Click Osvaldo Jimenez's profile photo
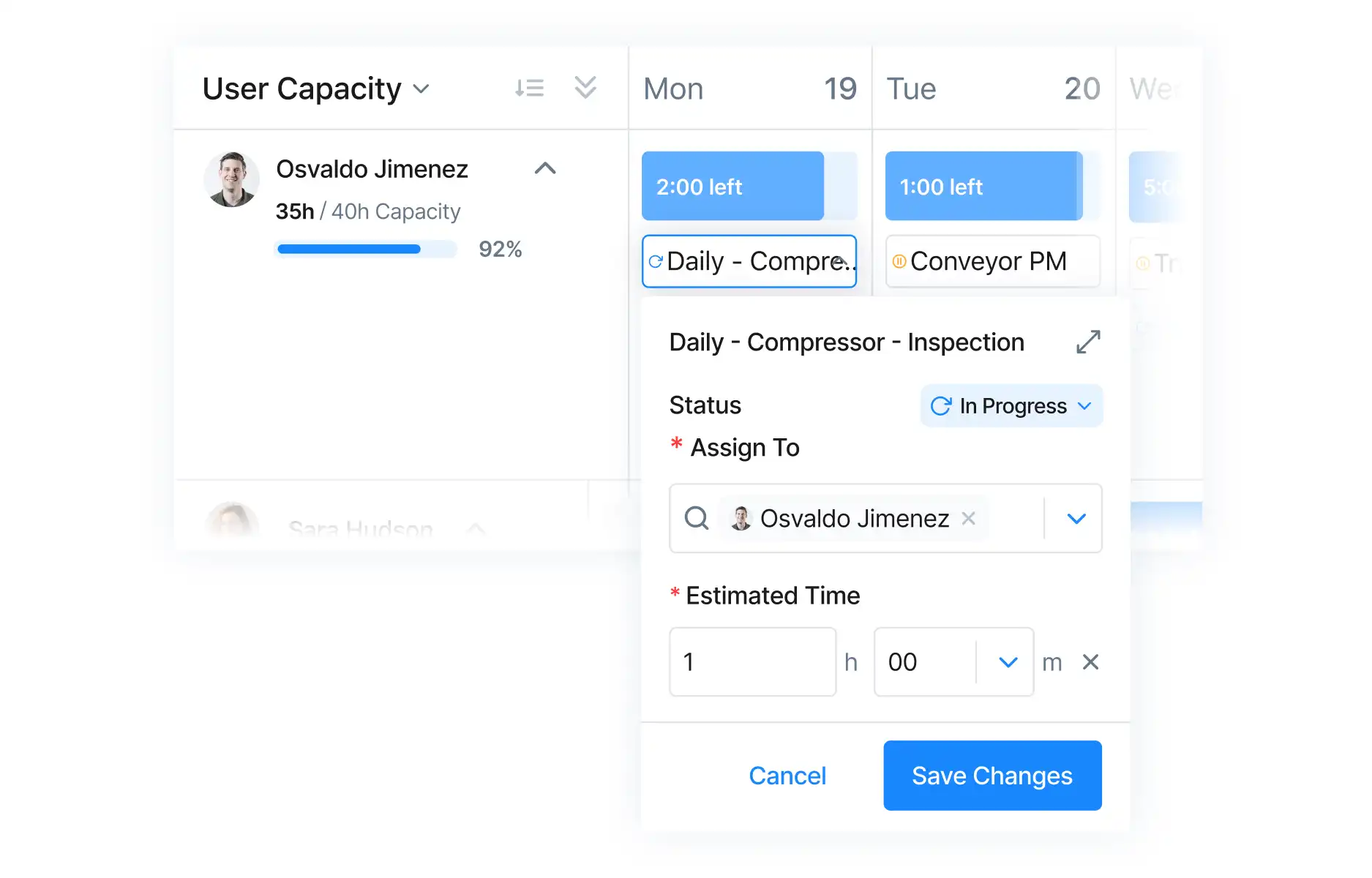The image size is (1372, 878). point(231,180)
